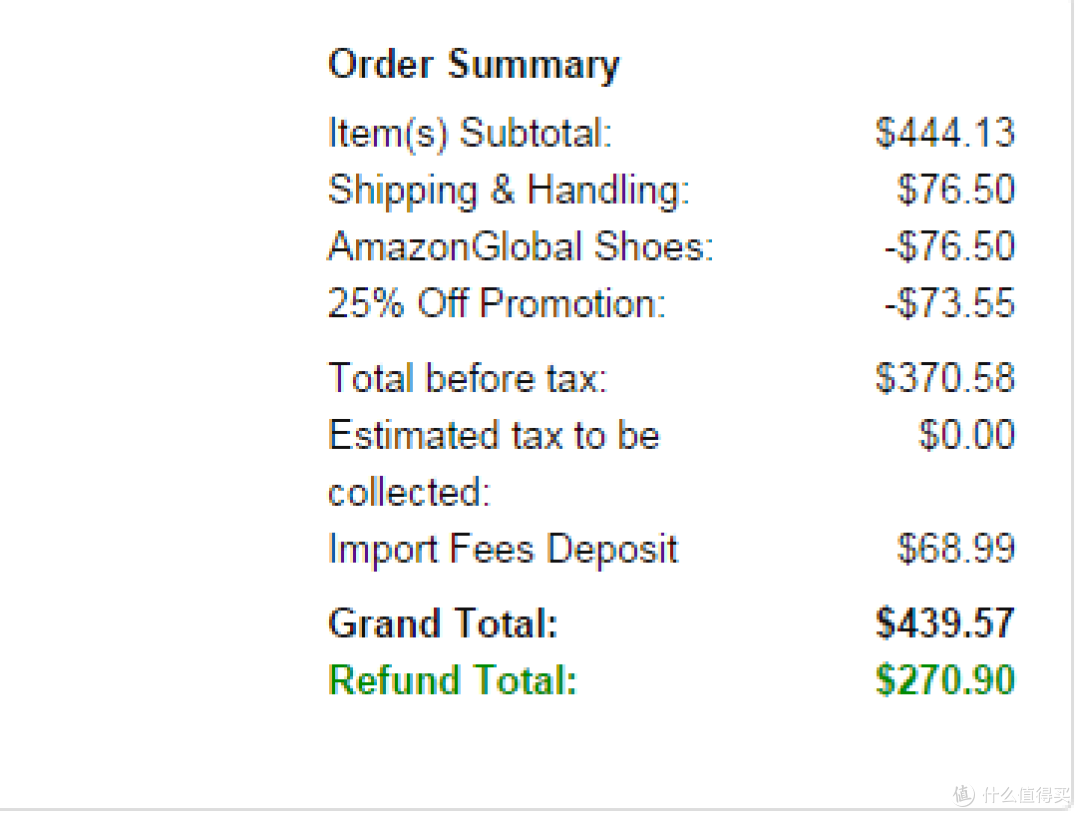Select the $68.99 import fees amount
The height and width of the screenshot is (817, 1080).
point(955,549)
